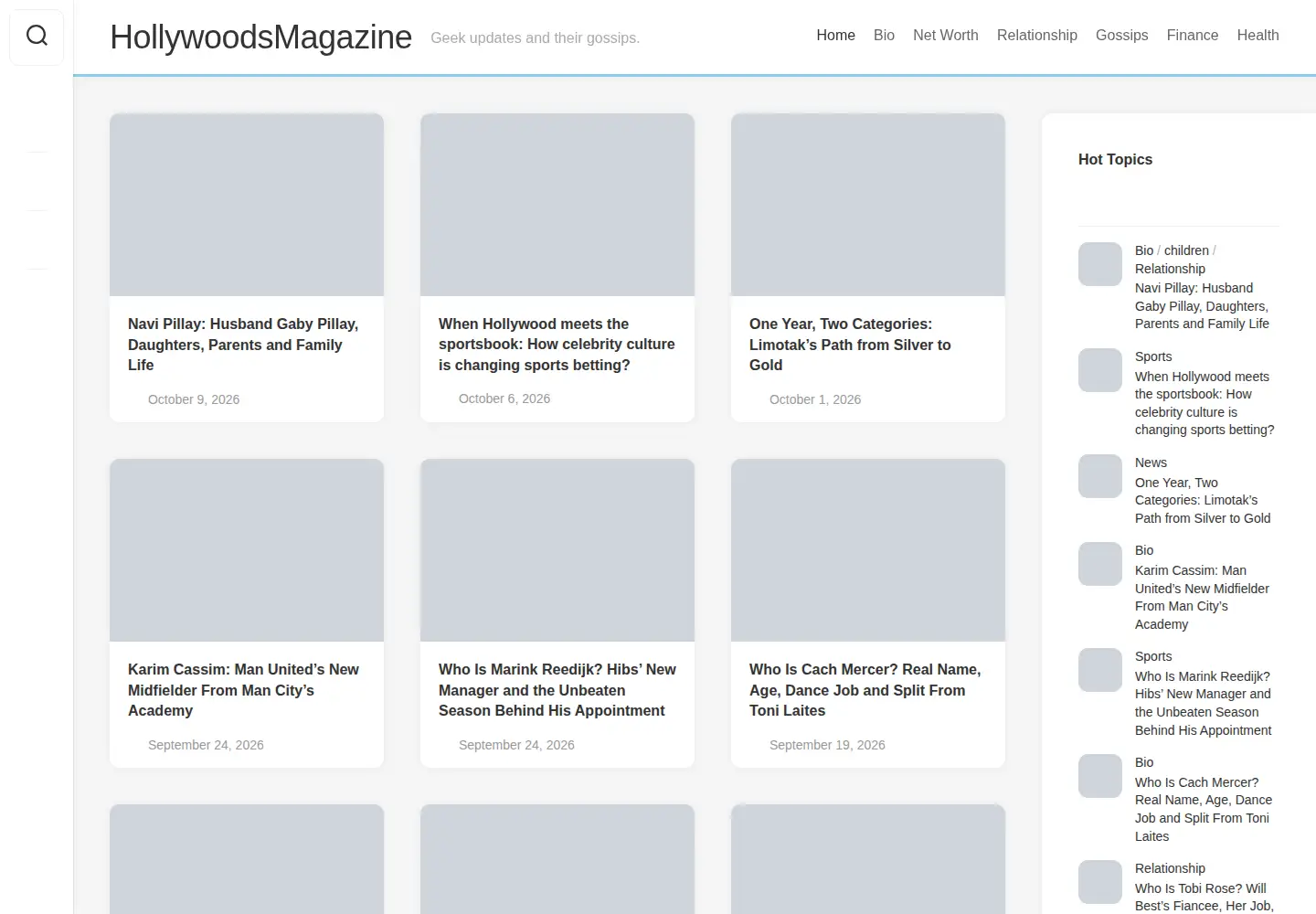
Task: Open Marink Reedijk headline in Hot Topics
Action: (x=1203, y=703)
